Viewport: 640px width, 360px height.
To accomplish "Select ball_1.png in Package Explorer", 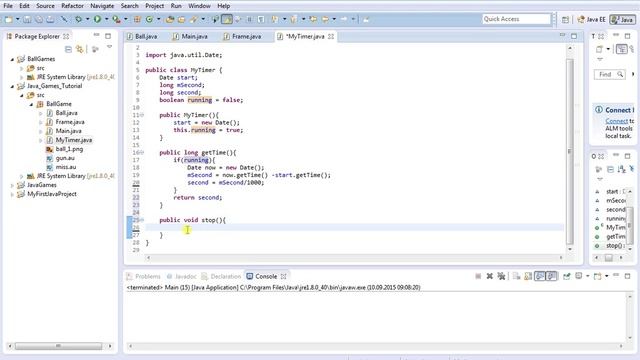I will tap(69, 149).
